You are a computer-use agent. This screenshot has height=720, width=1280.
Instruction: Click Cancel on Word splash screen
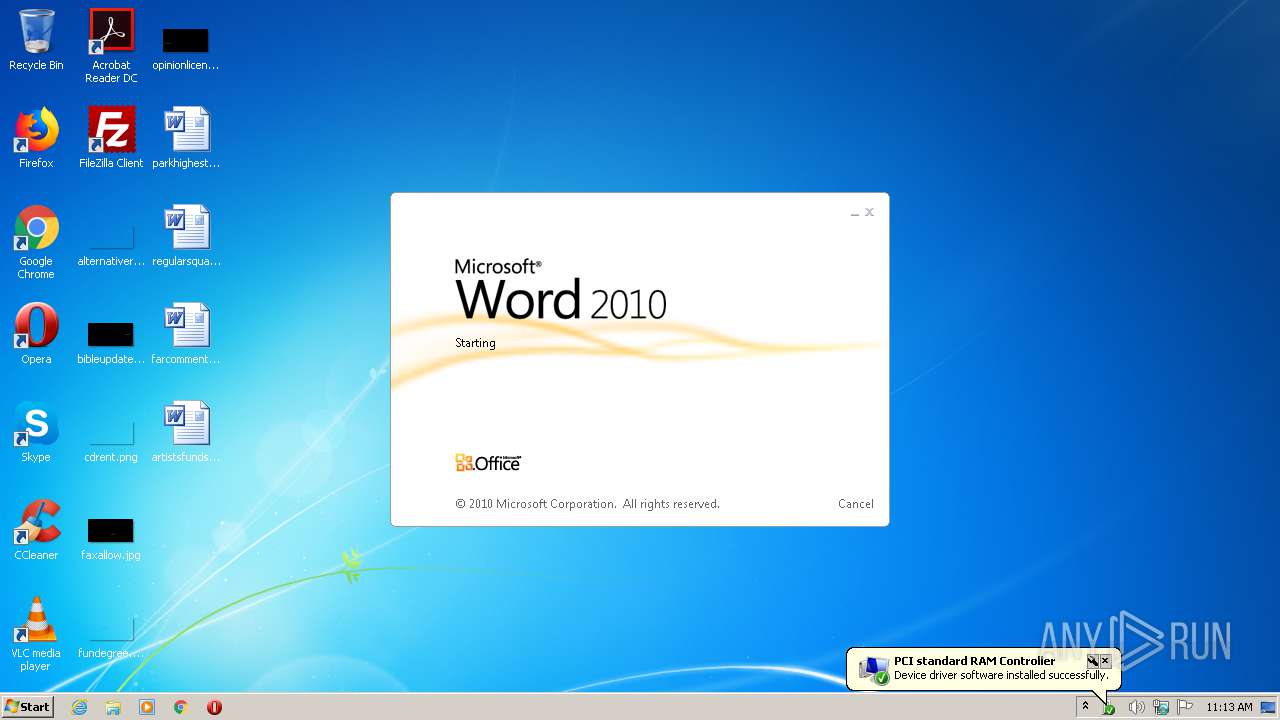[856, 504]
